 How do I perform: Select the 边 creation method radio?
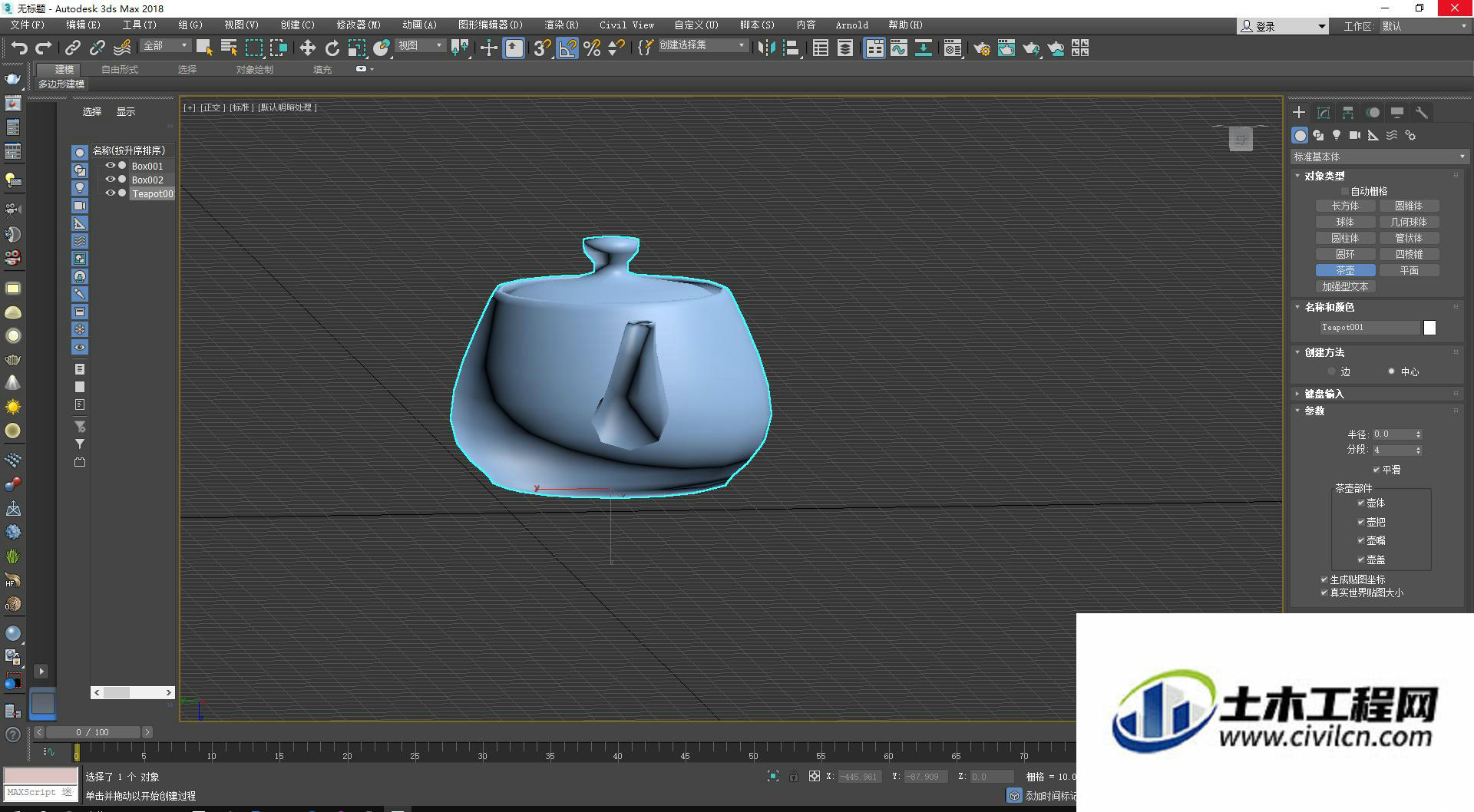(x=1332, y=371)
